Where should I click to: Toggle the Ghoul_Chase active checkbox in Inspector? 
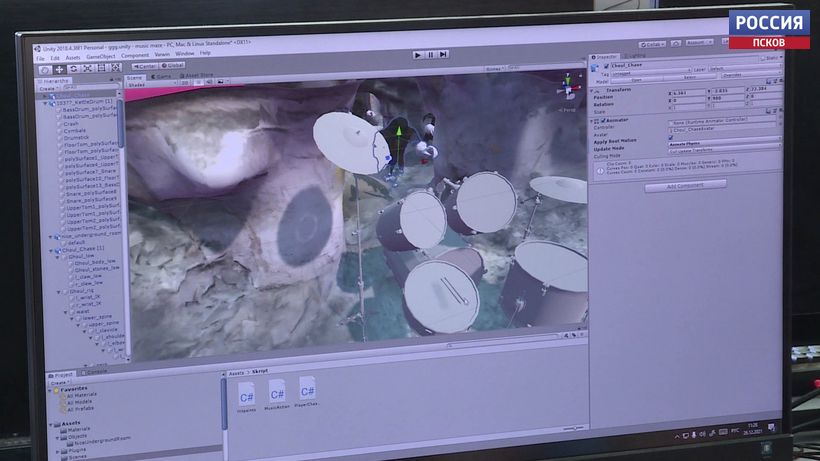(606, 66)
